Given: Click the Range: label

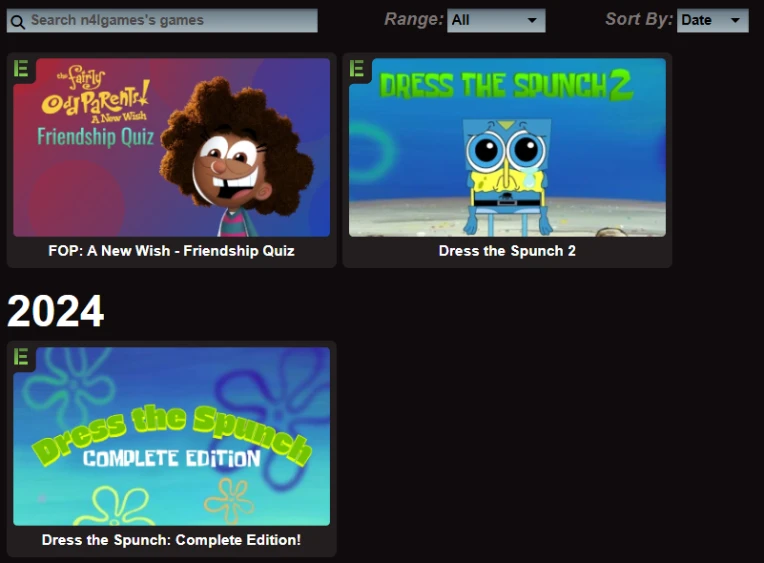Looking at the screenshot, I should tap(414, 19).
